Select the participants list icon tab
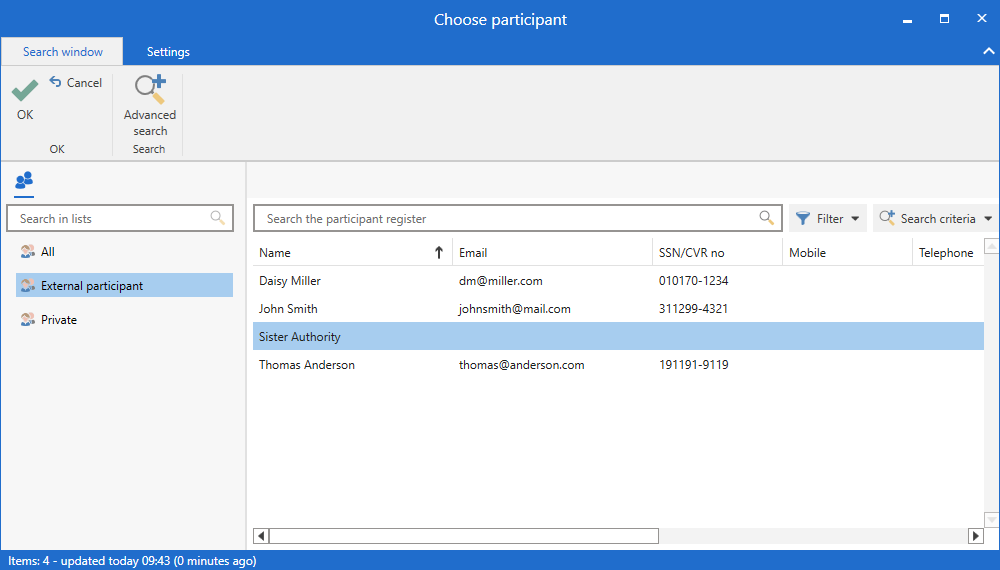This screenshot has height=570, width=1000. [x=24, y=180]
